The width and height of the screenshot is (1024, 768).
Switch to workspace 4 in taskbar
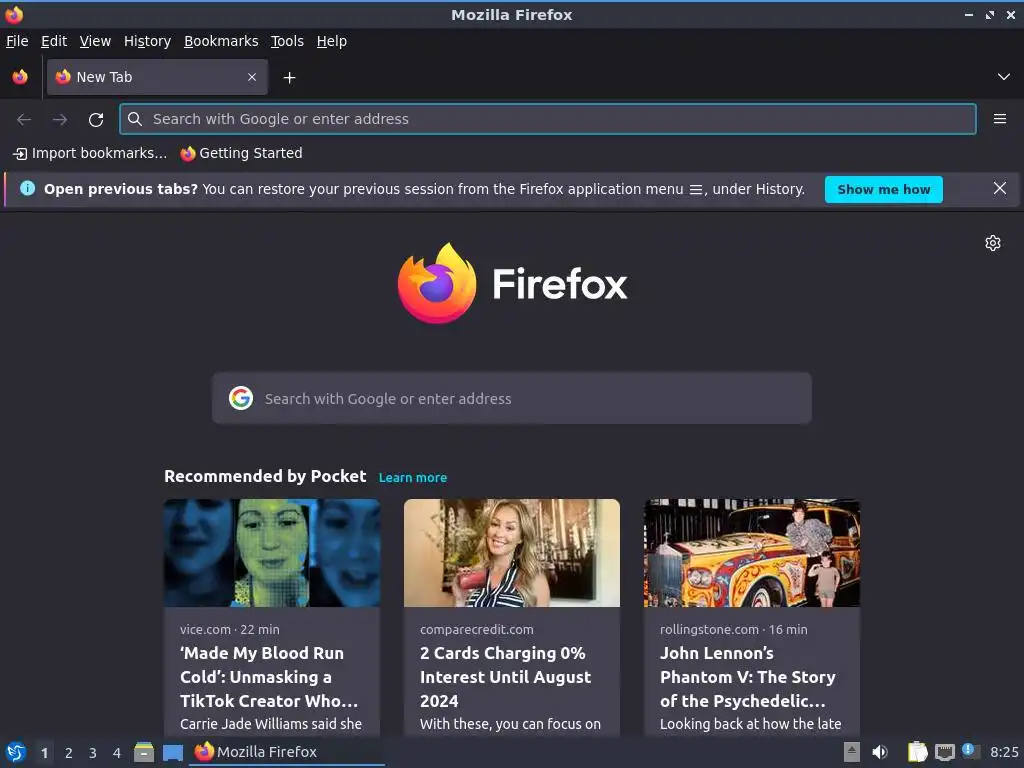pyautogui.click(x=117, y=753)
